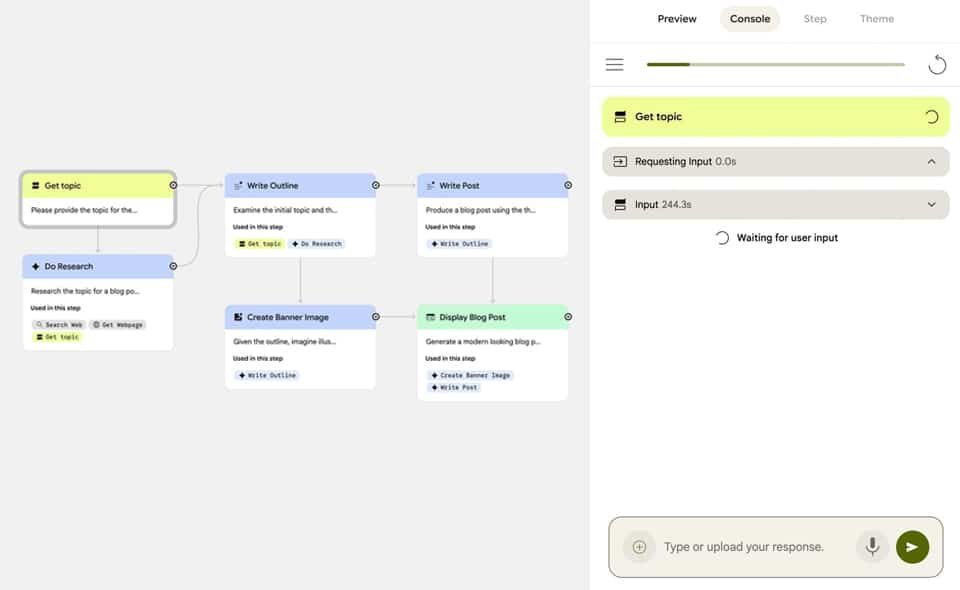Click the restart circular arrow icon

(937, 64)
